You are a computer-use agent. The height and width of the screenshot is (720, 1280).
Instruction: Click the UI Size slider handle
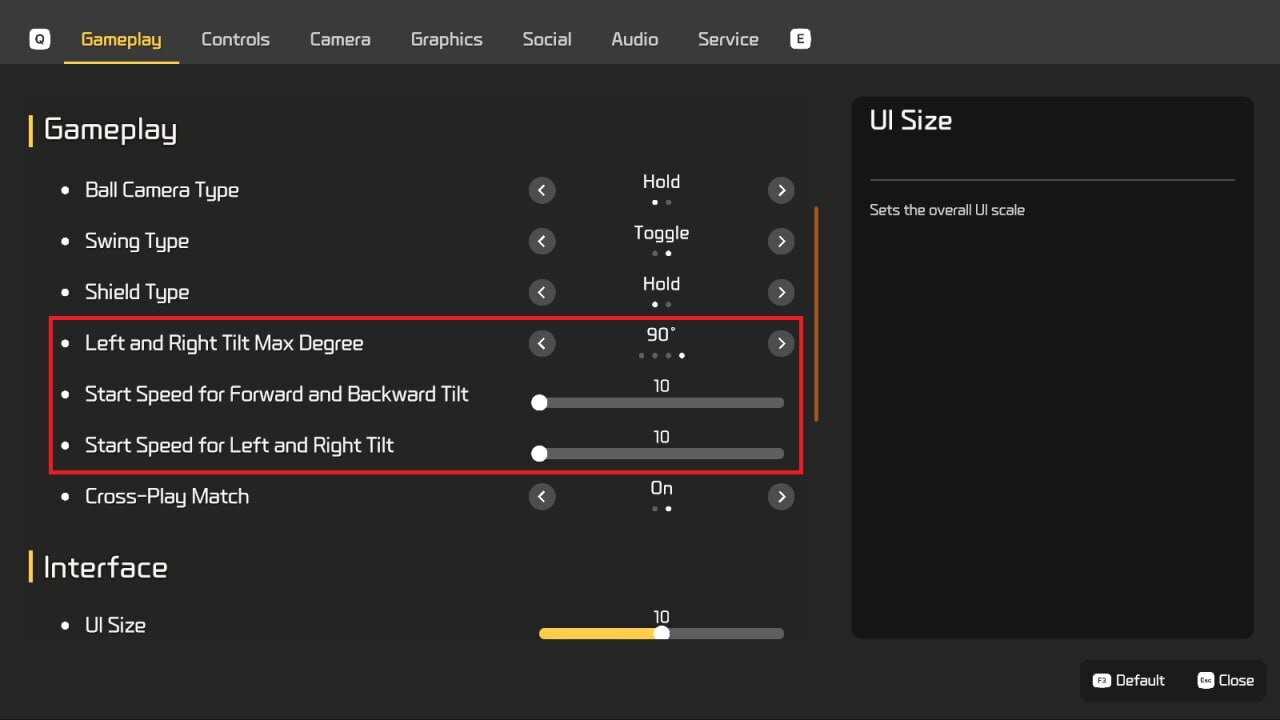(661, 633)
